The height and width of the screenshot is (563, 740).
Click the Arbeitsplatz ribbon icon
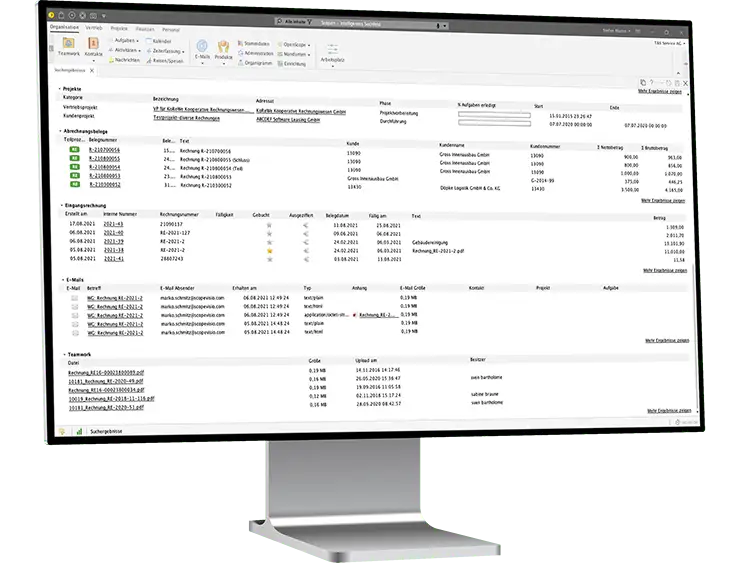tap(332, 51)
